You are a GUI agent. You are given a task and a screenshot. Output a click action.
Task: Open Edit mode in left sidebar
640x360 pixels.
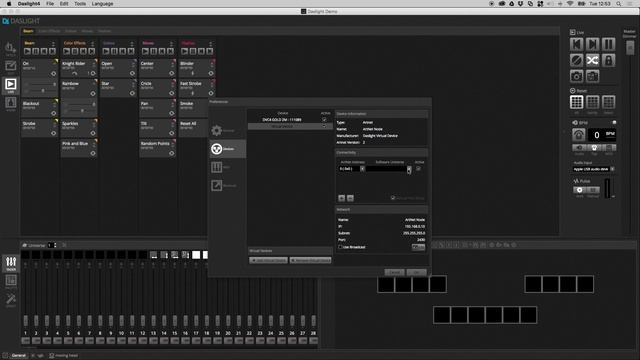(11, 66)
